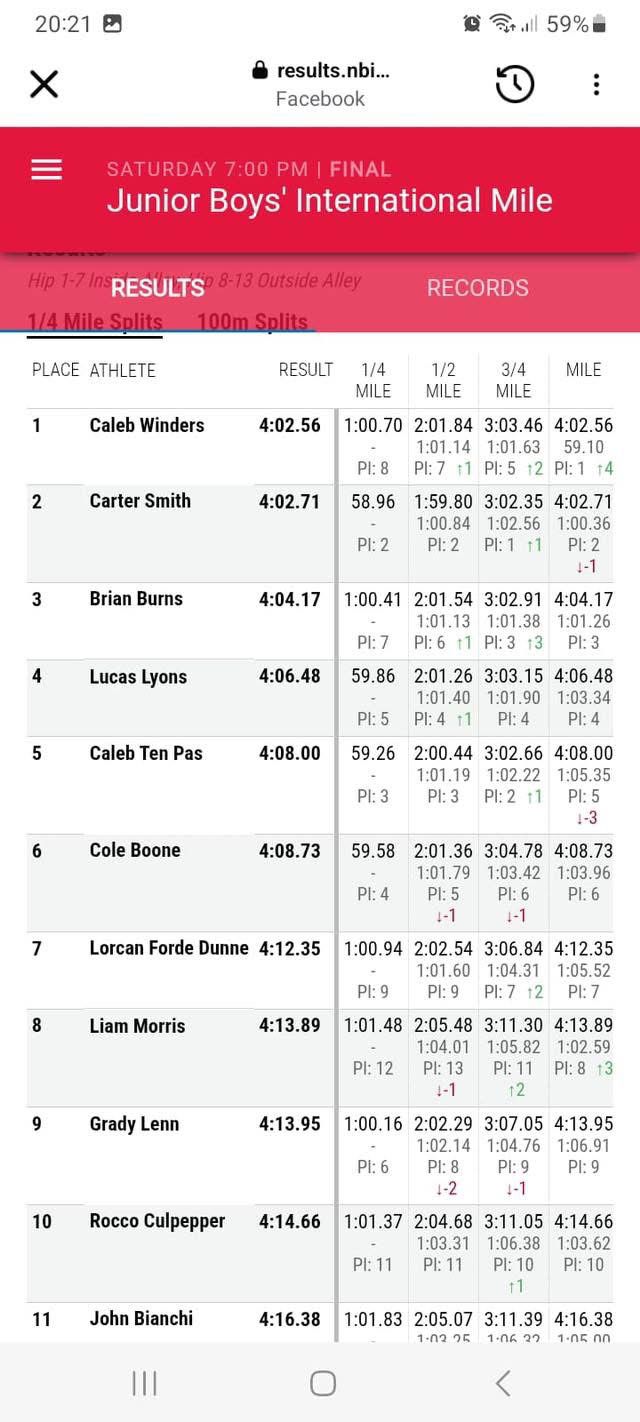This screenshot has width=640, height=1422.
Task: Open the three-dot browser options menu
Action: [x=596, y=84]
